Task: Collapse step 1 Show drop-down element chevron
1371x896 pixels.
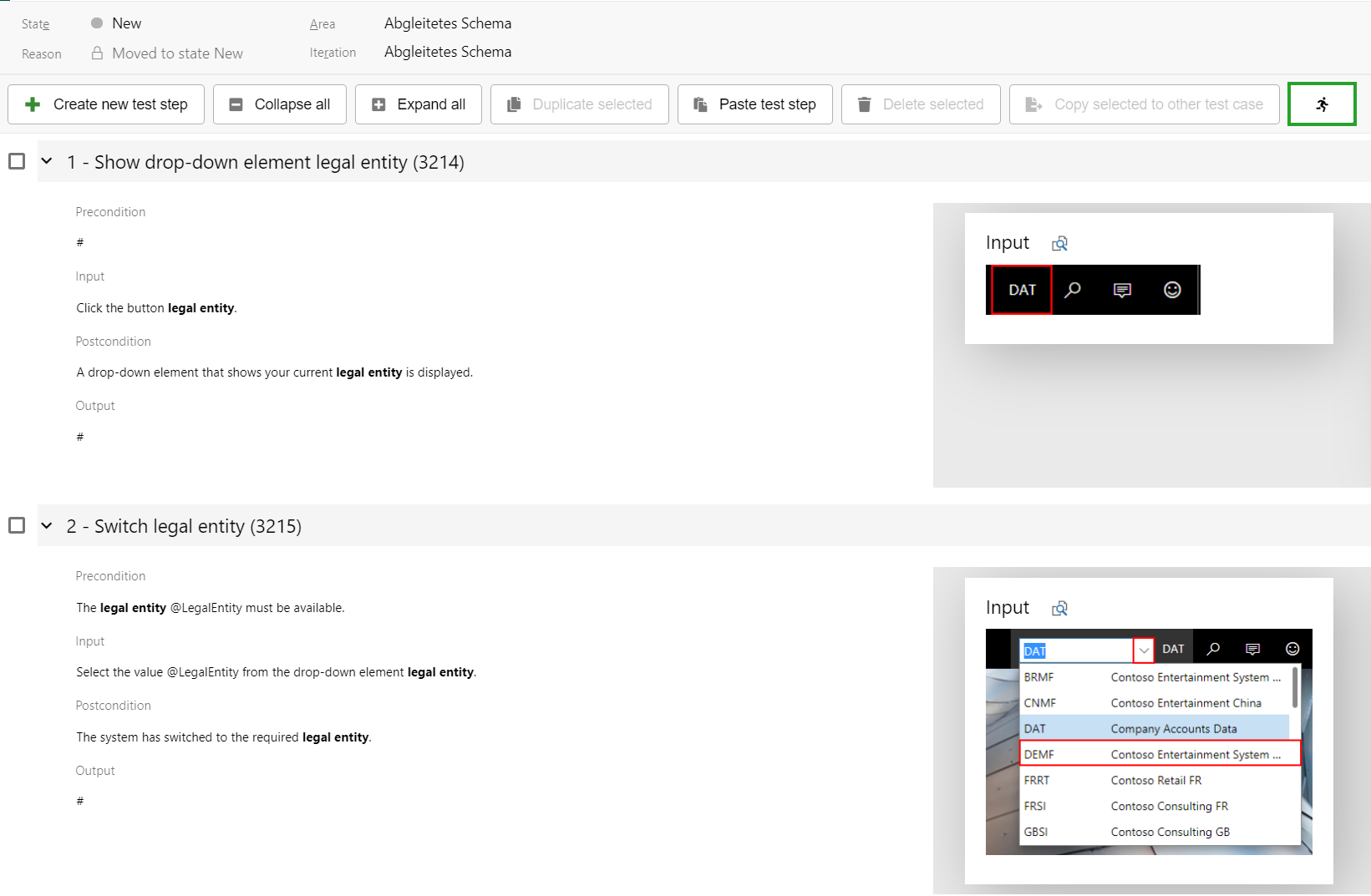Action: click(47, 161)
